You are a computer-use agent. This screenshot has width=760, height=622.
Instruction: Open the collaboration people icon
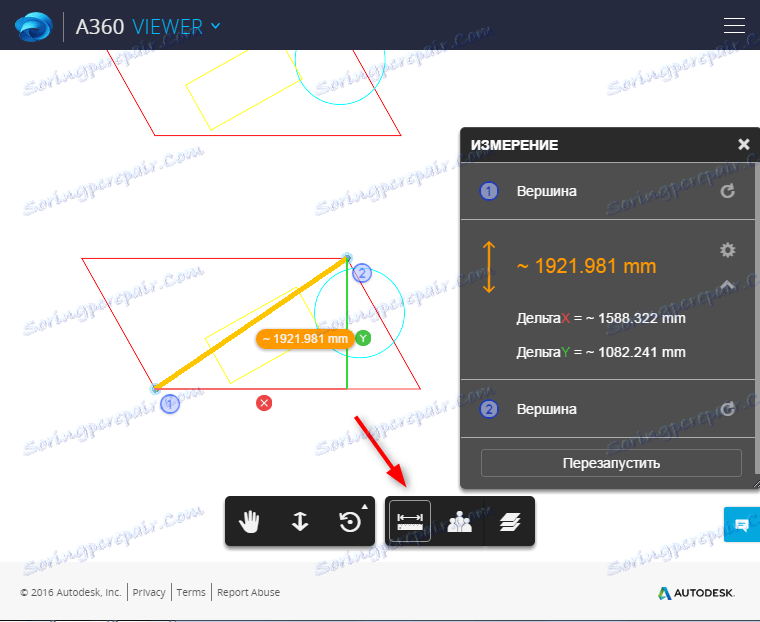pyautogui.click(x=459, y=522)
